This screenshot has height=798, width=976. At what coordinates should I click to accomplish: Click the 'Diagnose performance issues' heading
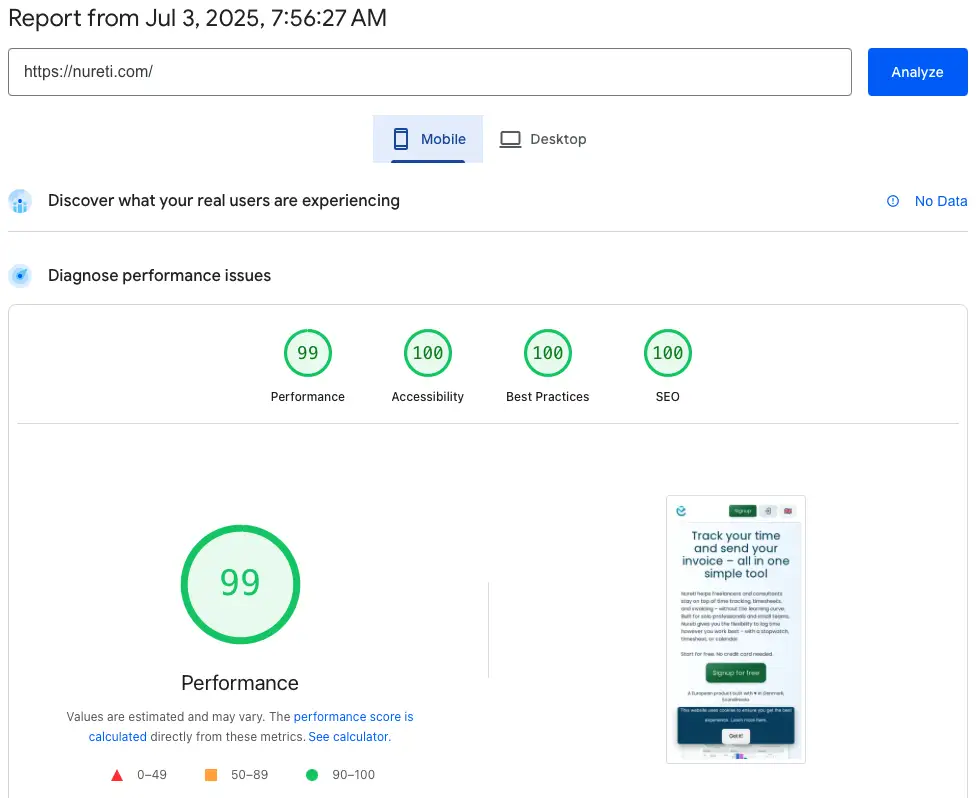tap(159, 275)
